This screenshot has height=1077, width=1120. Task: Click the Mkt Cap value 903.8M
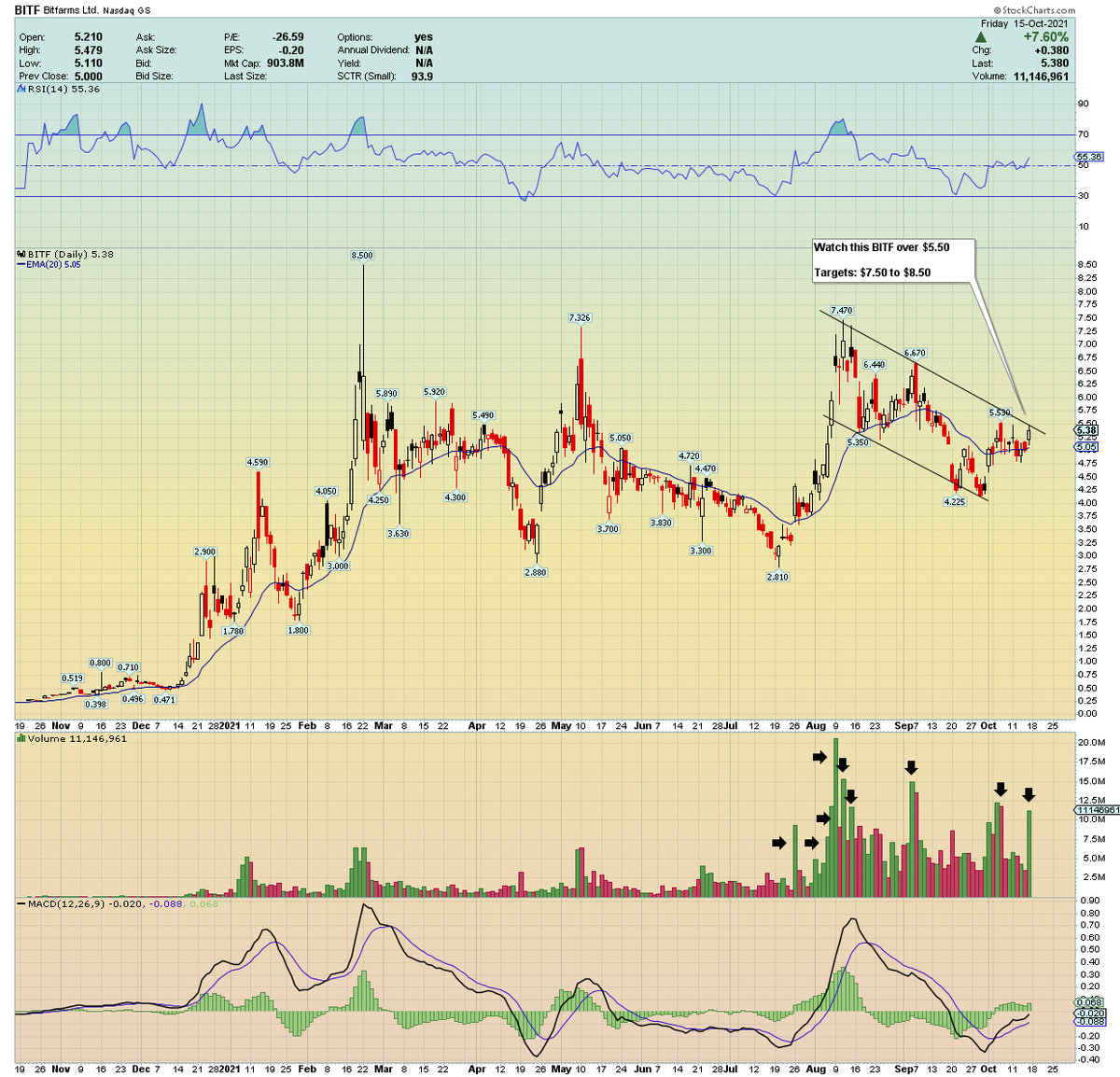285,63
